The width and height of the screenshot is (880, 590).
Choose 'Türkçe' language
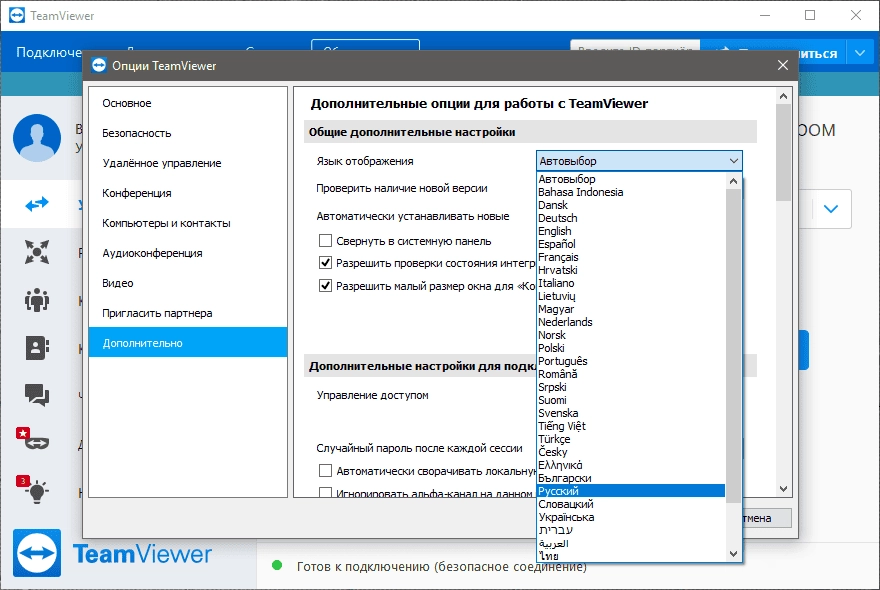point(631,439)
